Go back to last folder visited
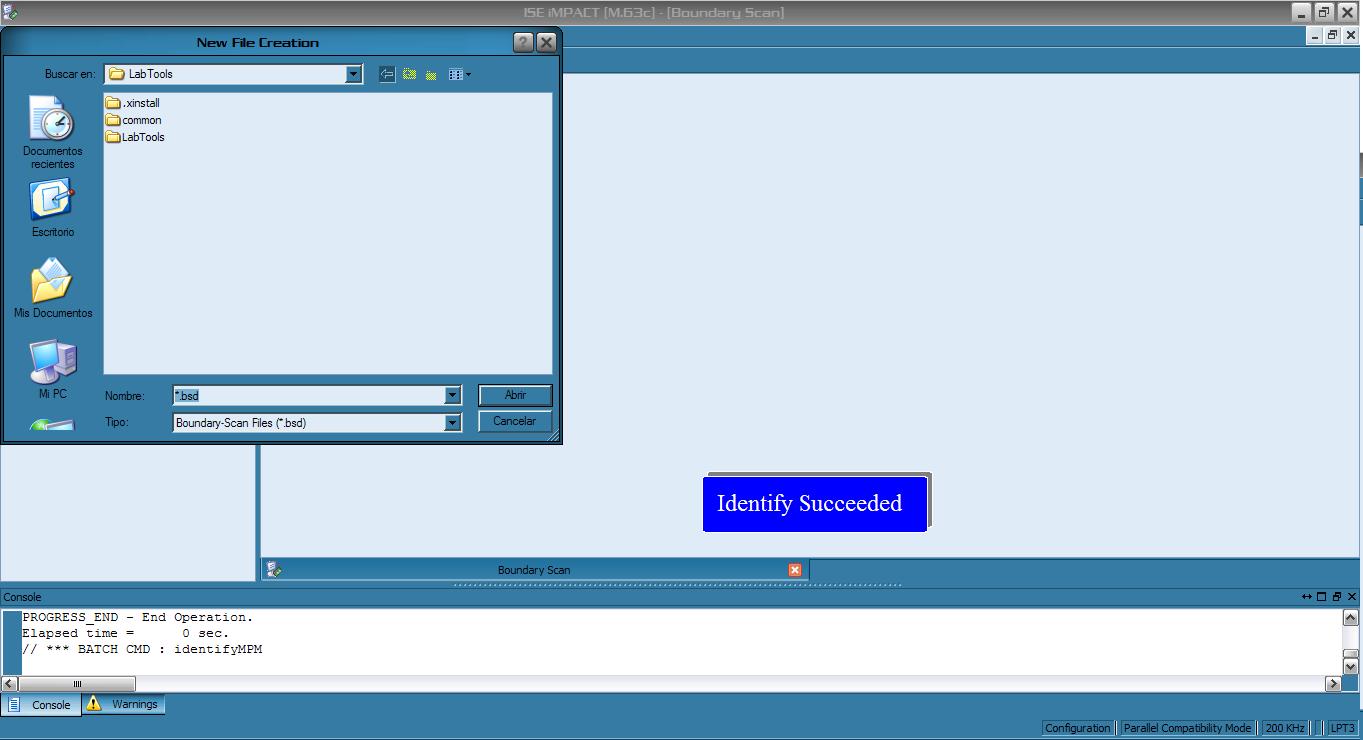This screenshot has height=740, width=1363. tap(387, 74)
